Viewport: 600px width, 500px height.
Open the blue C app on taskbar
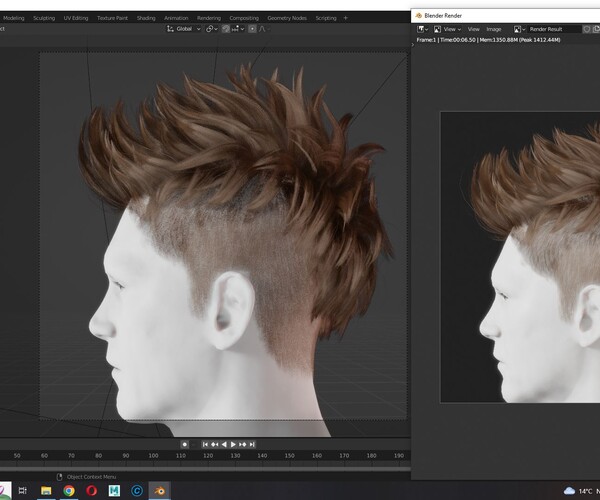[137, 490]
